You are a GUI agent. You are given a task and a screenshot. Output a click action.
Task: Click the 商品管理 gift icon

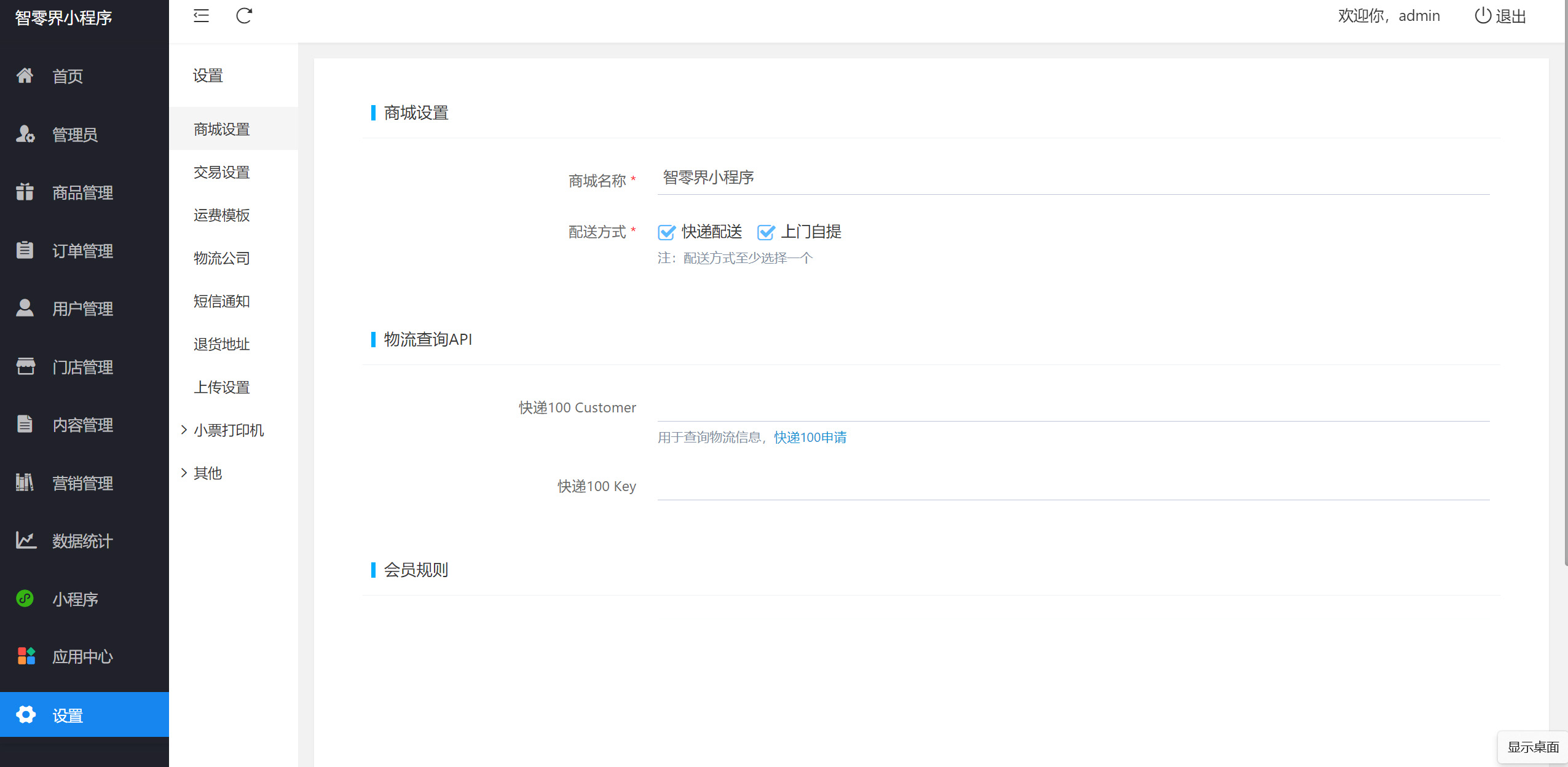[25, 192]
